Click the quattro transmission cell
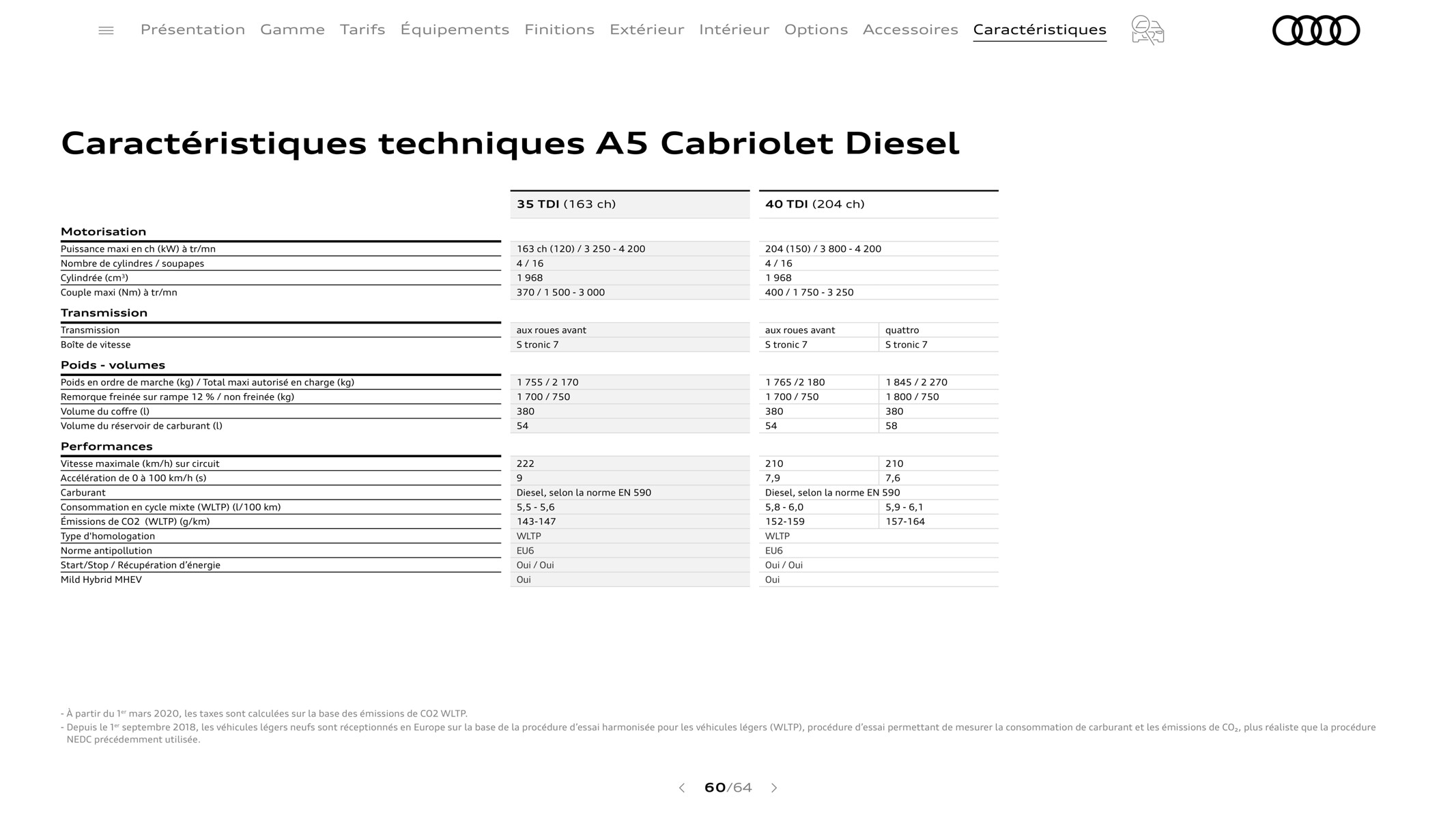The image size is (1456, 819). point(939,330)
